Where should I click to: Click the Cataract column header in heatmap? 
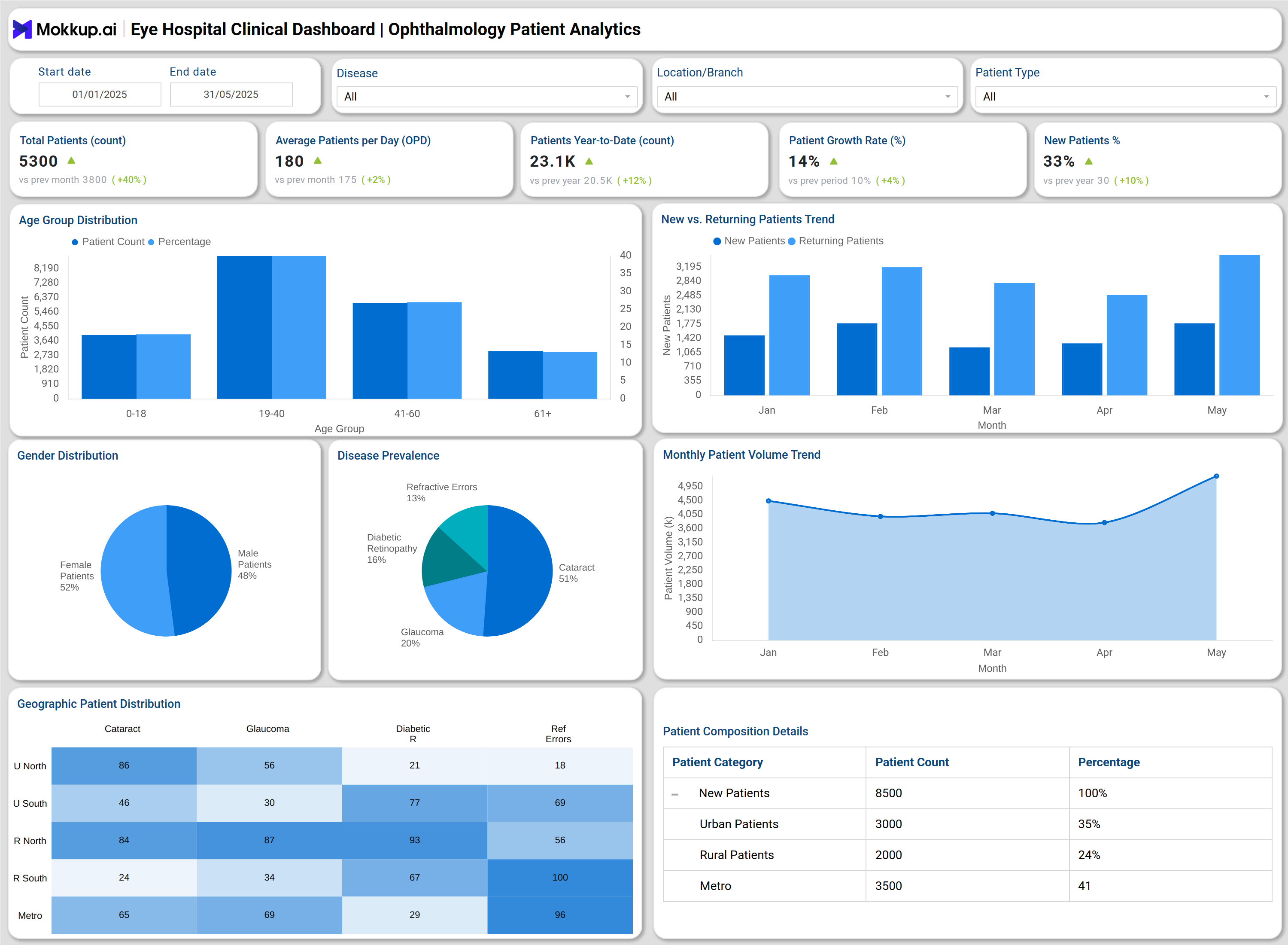pyautogui.click(x=122, y=729)
